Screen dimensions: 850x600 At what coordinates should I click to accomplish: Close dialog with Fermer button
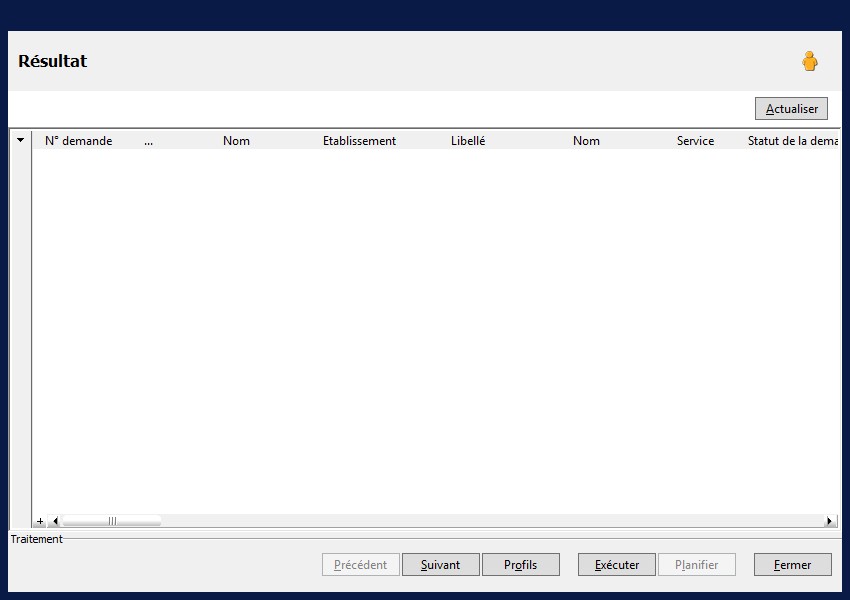point(793,565)
